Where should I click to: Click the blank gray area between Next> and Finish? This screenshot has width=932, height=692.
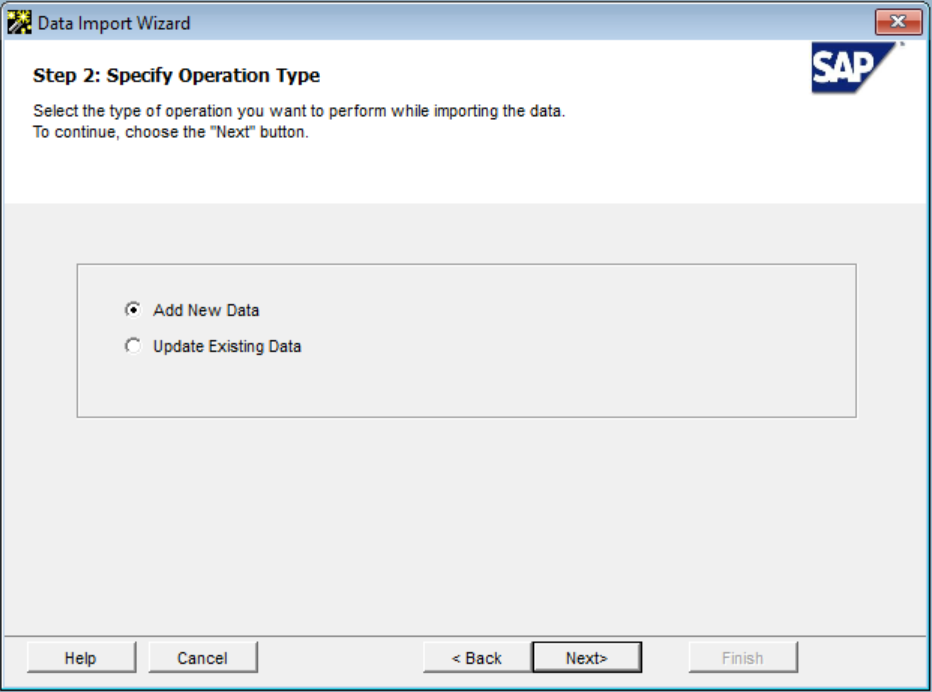[665, 658]
